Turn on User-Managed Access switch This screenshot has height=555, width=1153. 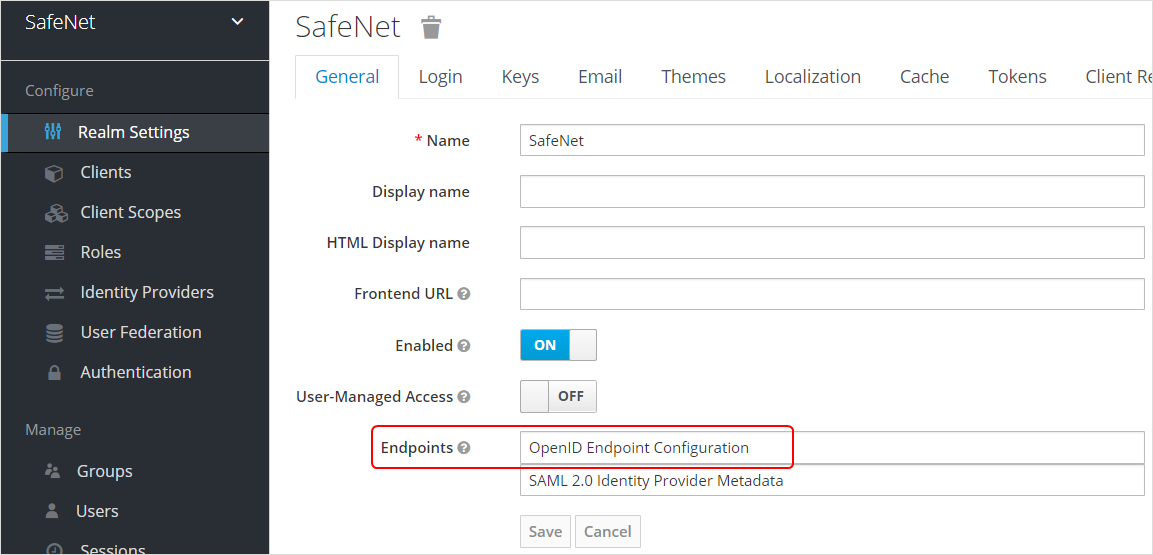coord(558,396)
